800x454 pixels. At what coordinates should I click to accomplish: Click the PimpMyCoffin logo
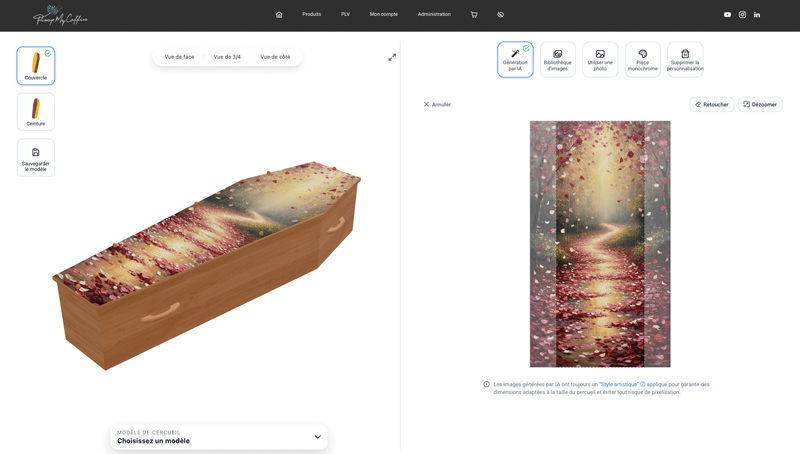point(60,15)
